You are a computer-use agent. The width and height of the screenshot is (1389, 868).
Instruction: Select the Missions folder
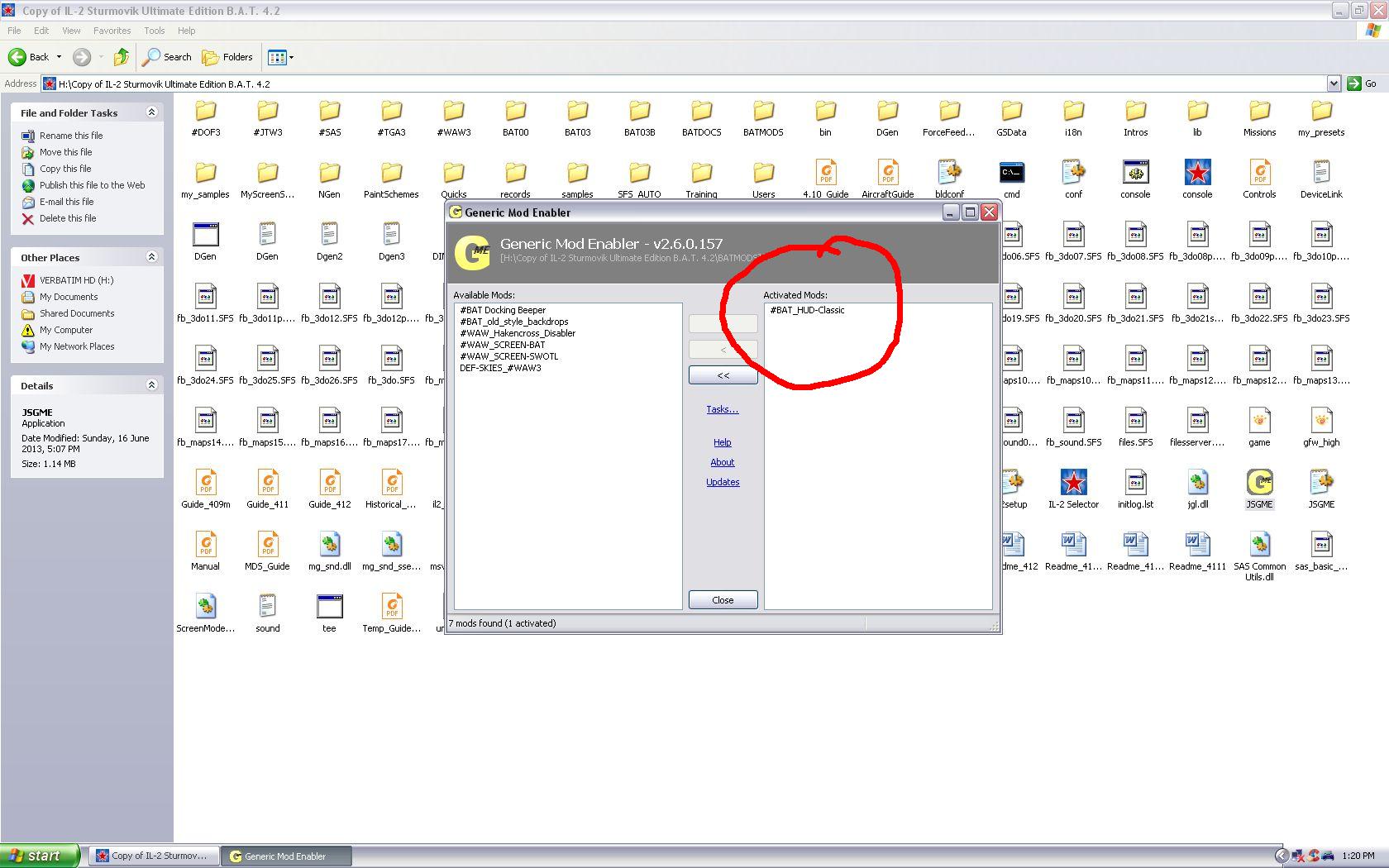[1259, 117]
